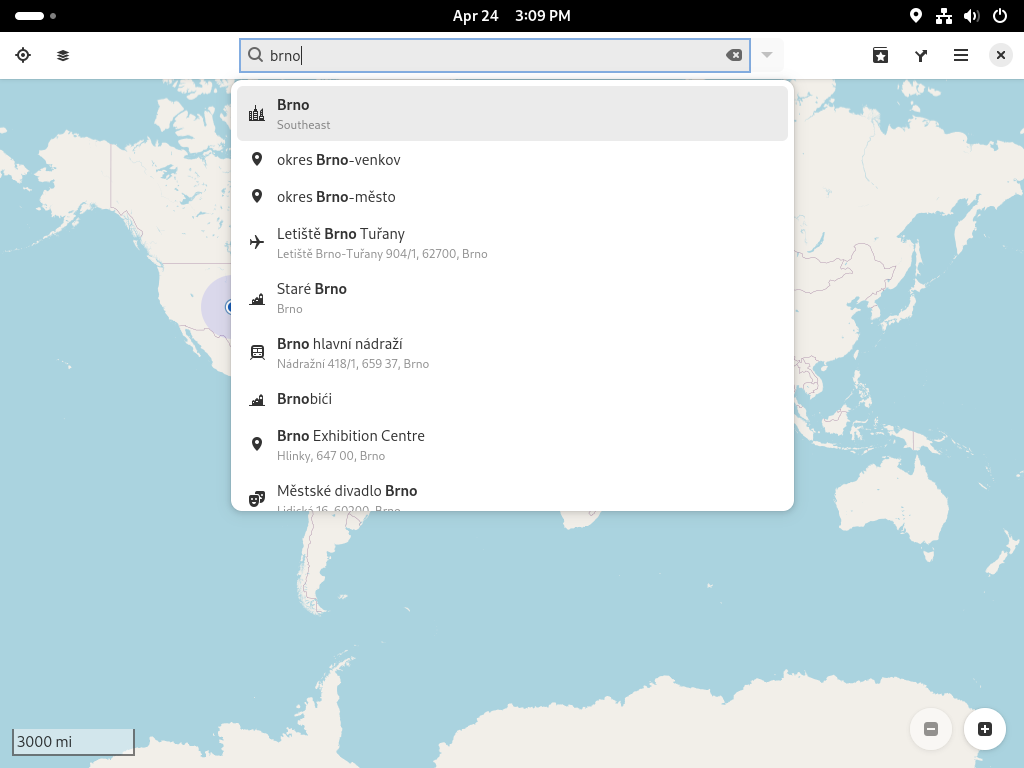Click the pin icon of Exhibition Centre
This screenshot has height=768, width=1024.
click(257, 444)
